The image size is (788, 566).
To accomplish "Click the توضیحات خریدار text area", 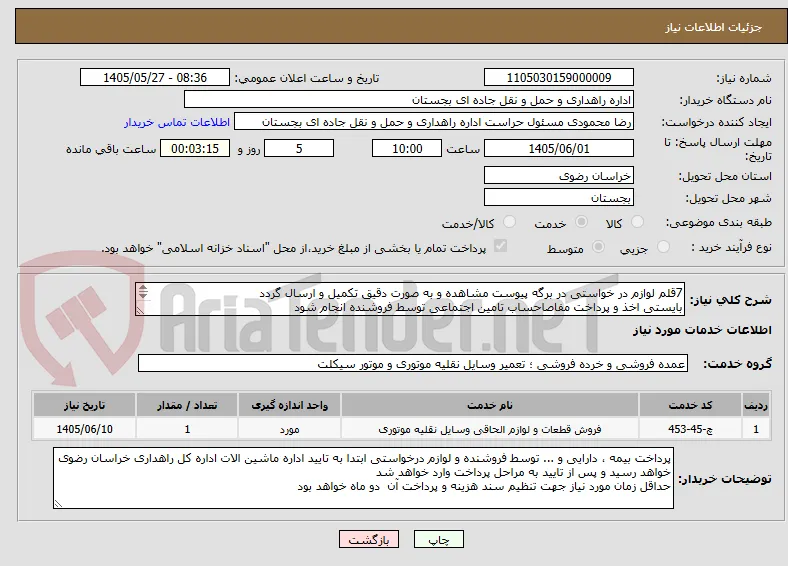I will coord(363,478).
